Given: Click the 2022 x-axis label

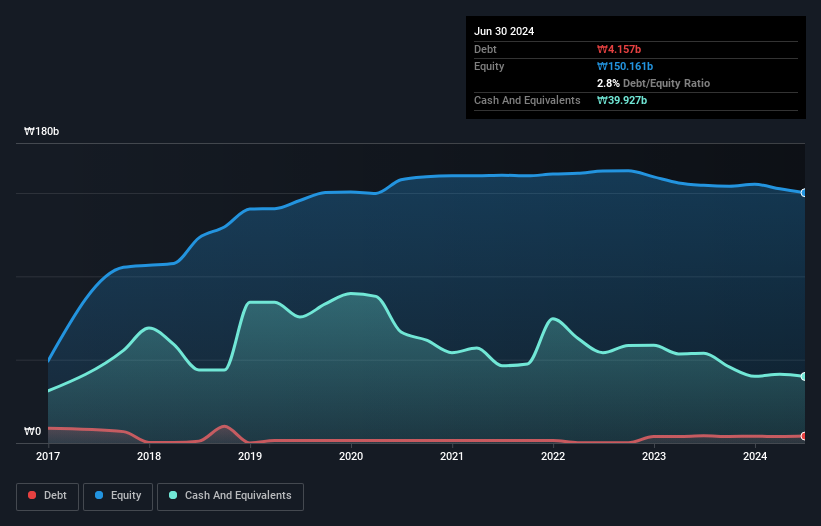Looking at the screenshot, I should click(x=553, y=456).
